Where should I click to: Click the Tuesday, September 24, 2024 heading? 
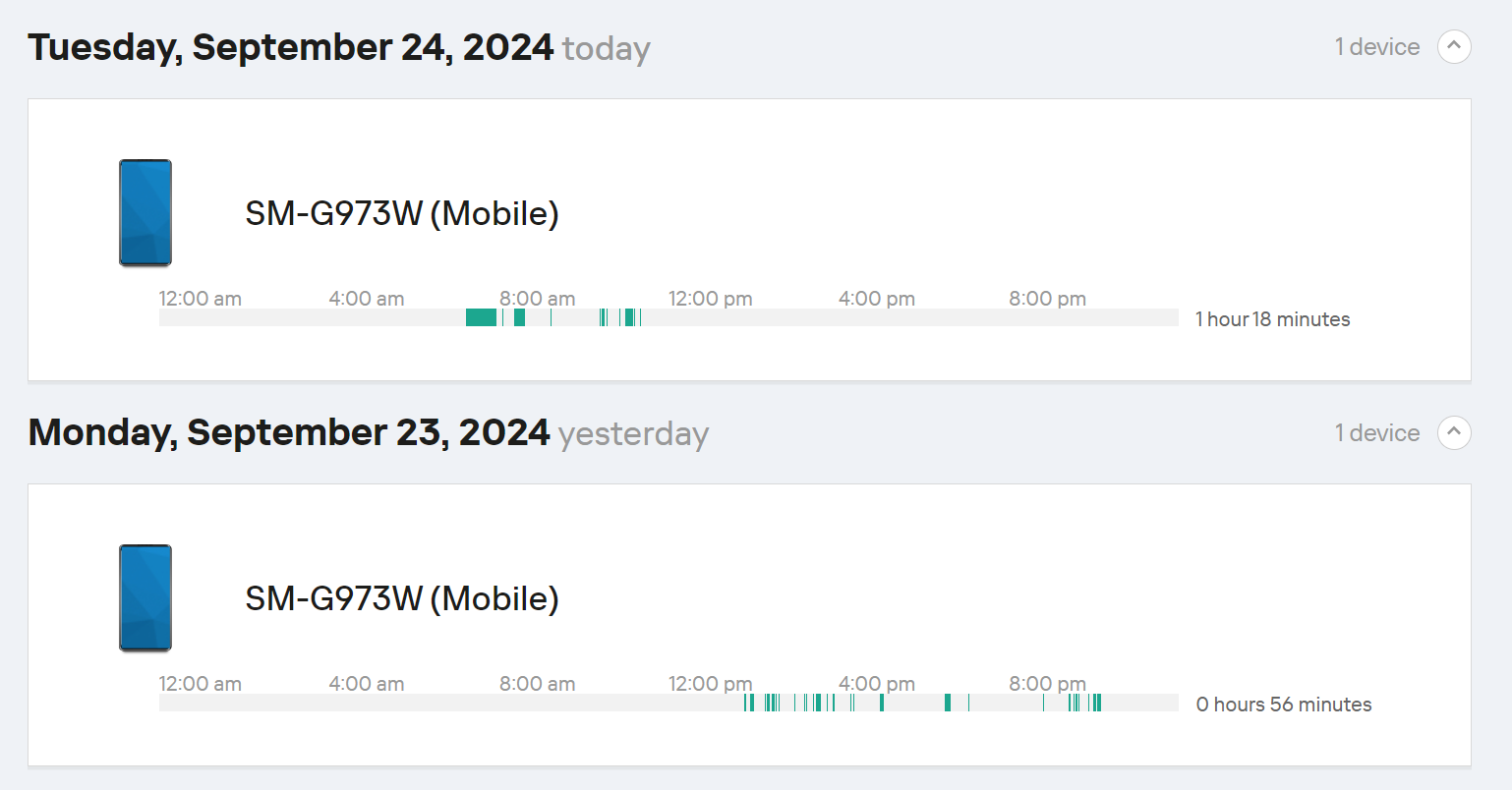pyautogui.click(x=291, y=47)
